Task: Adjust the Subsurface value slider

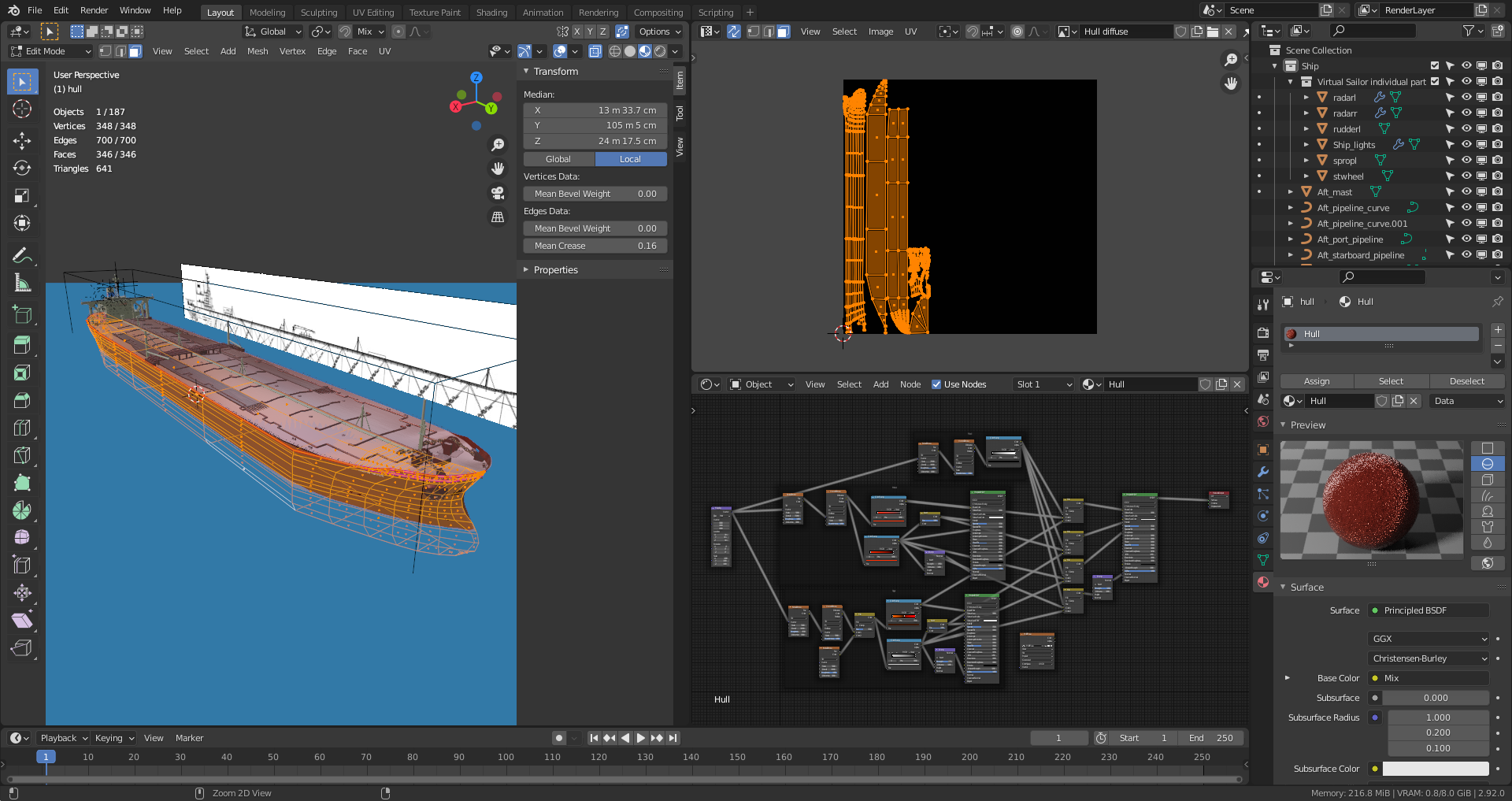Action: click(1436, 698)
